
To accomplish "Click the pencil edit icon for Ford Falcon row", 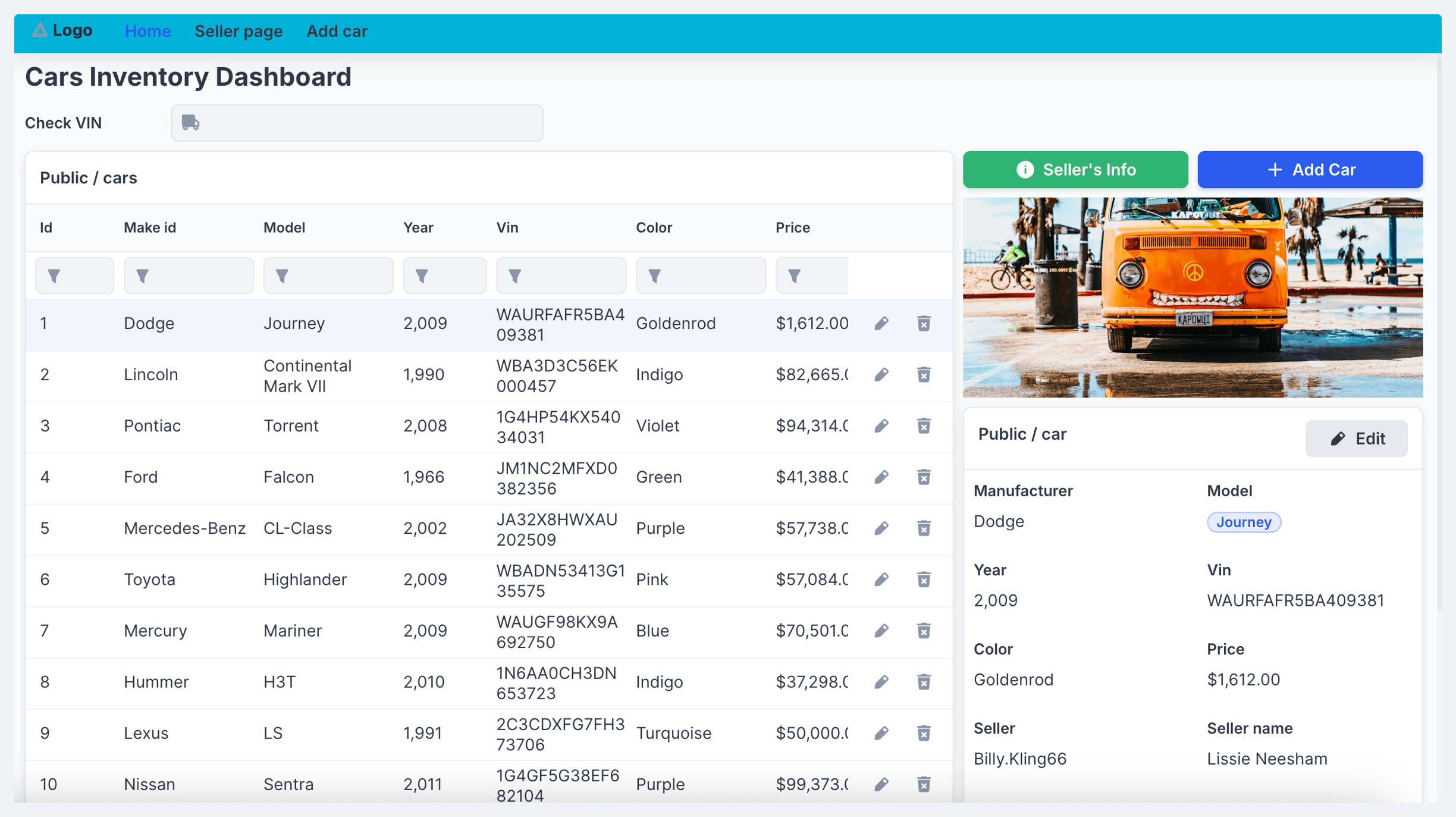I will pyautogui.click(x=881, y=477).
